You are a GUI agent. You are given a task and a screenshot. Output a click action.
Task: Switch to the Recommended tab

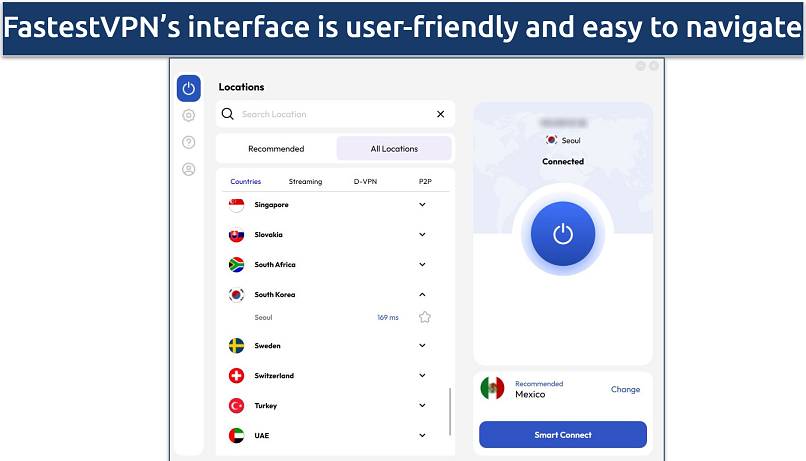(x=276, y=149)
